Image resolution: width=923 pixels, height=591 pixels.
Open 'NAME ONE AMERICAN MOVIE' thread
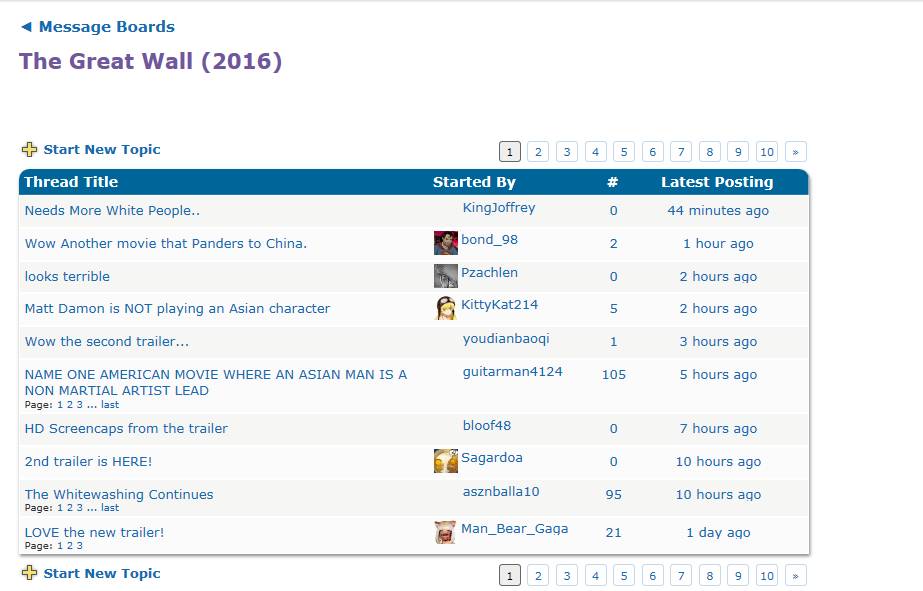click(x=215, y=383)
